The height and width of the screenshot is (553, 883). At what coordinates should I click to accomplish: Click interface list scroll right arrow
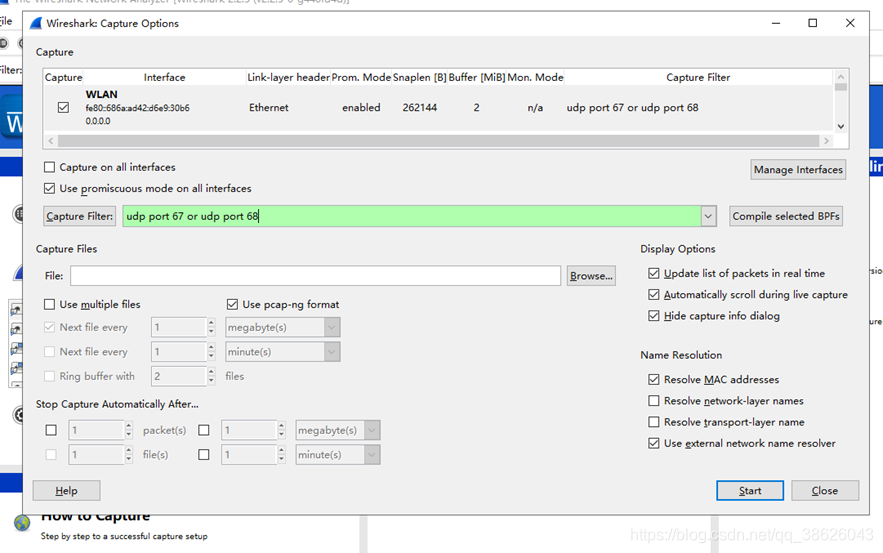827,141
